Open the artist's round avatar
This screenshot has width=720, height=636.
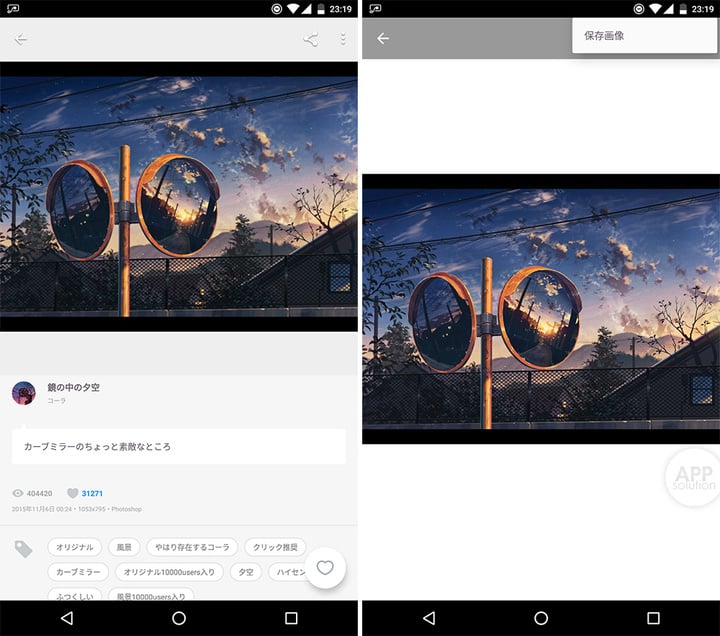(x=23, y=393)
